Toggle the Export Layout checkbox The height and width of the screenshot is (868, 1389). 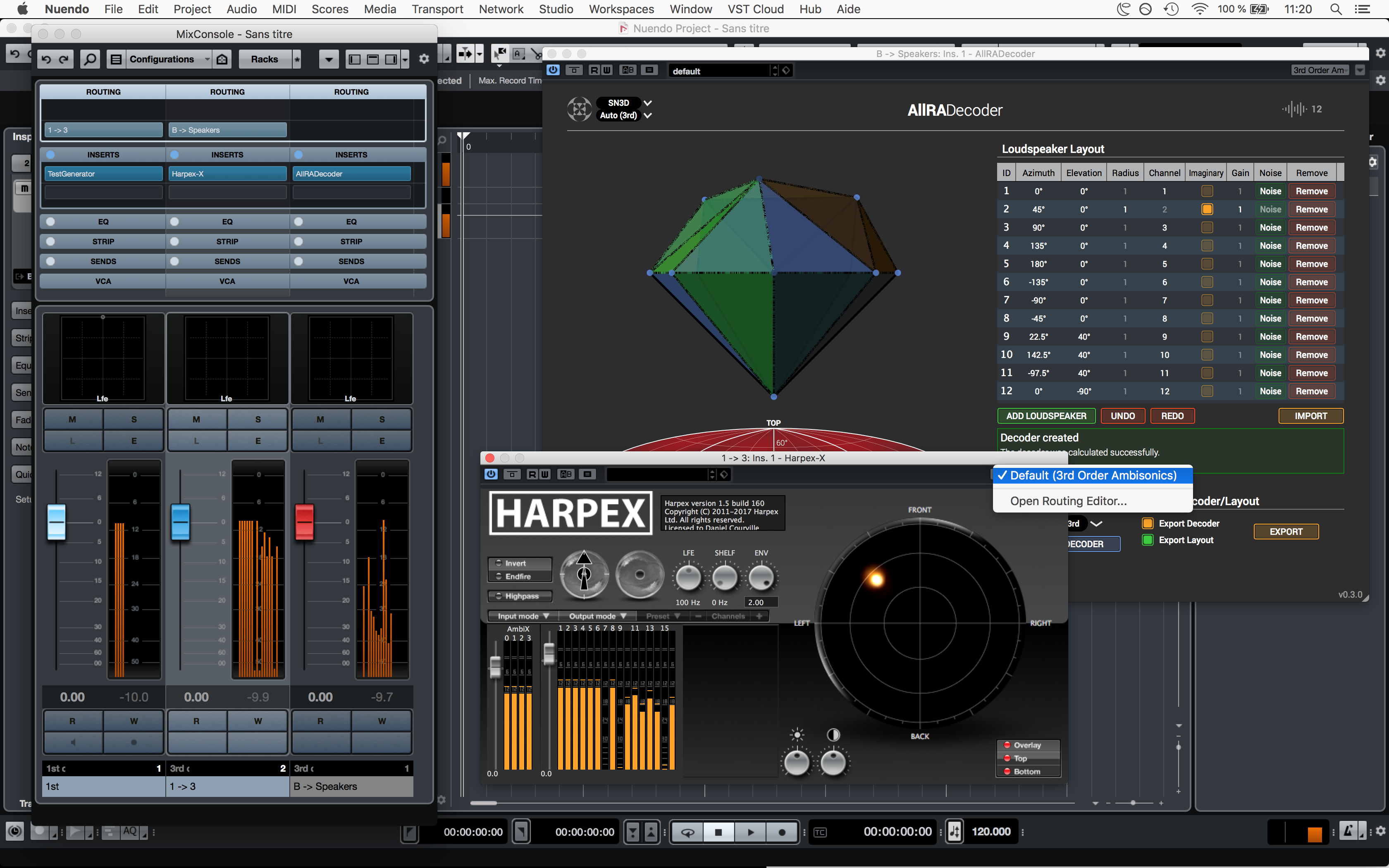click(x=1147, y=540)
